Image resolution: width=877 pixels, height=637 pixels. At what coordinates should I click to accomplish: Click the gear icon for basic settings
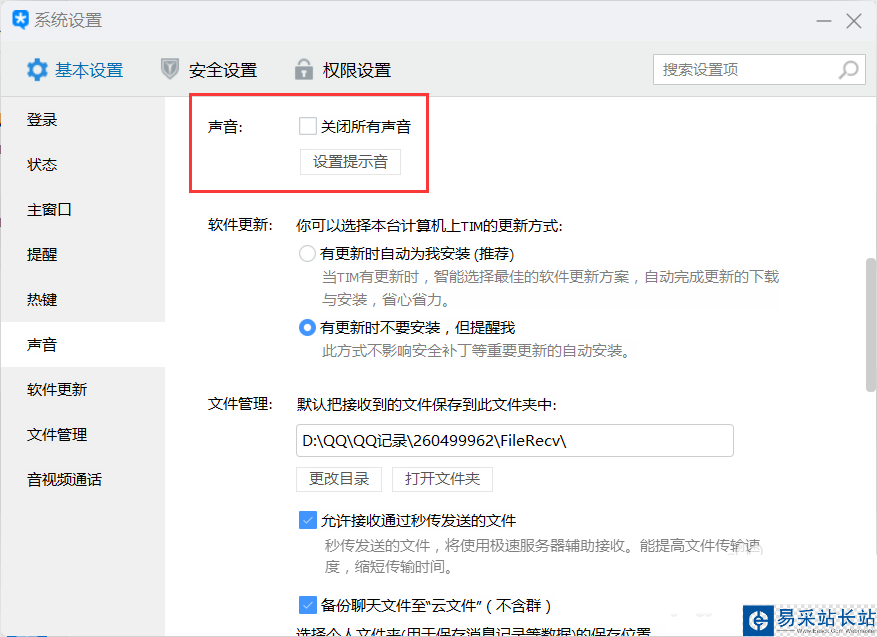point(37,70)
